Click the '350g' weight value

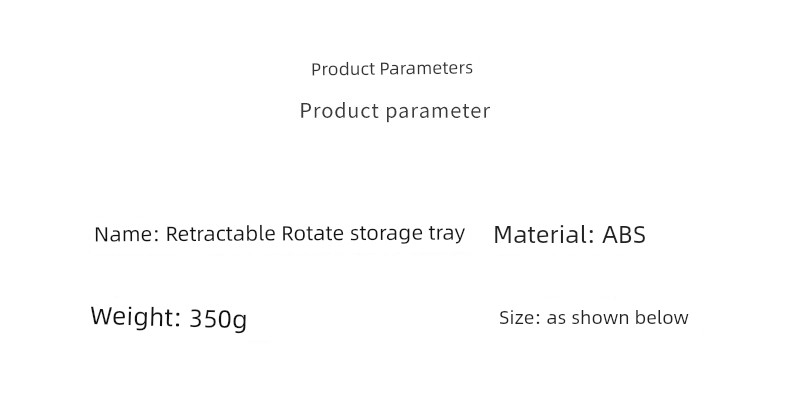point(218,319)
